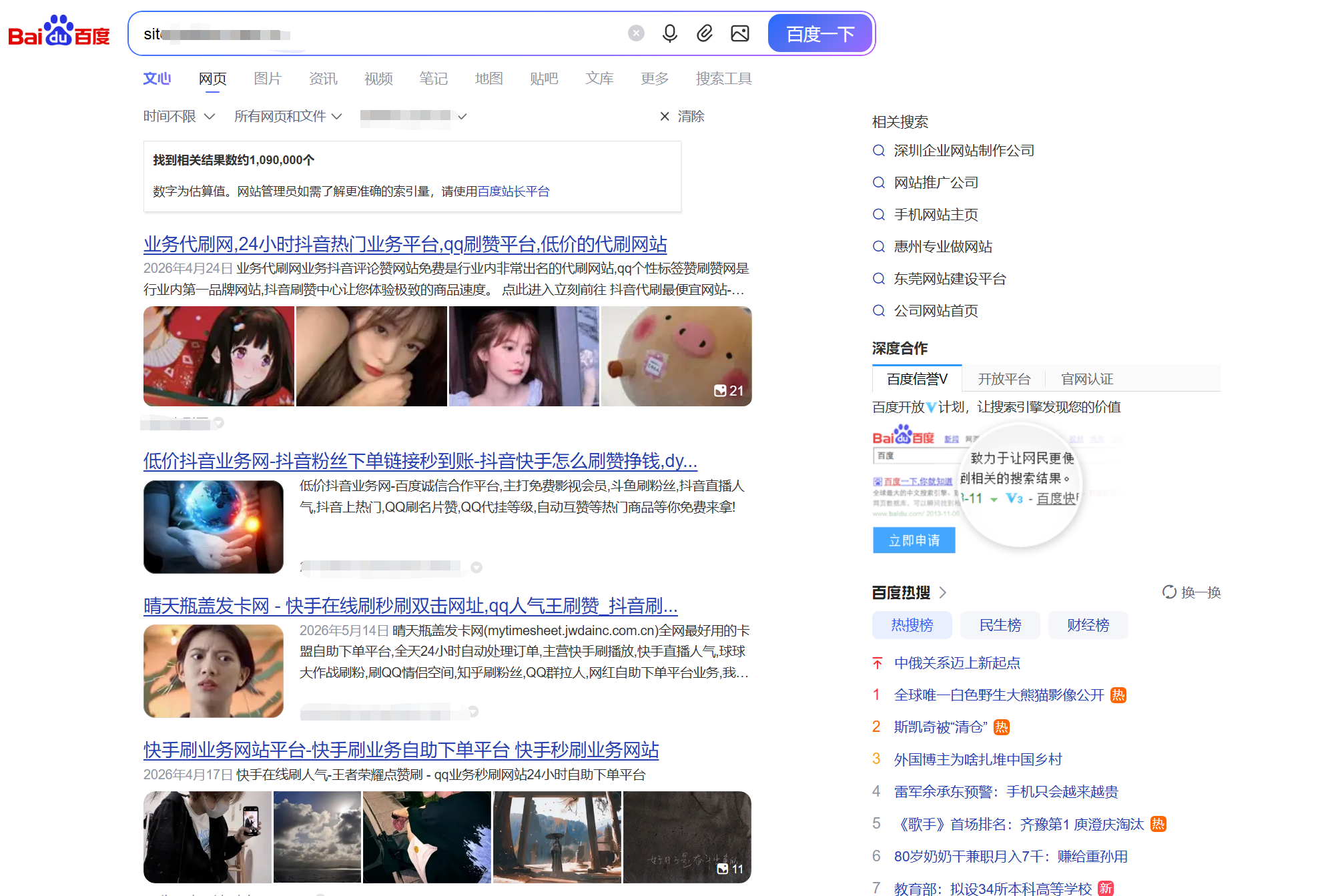The width and height of the screenshot is (1340, 896).
Task: Expand 百度热搜 with the chevron
Action: coord(943,592)
